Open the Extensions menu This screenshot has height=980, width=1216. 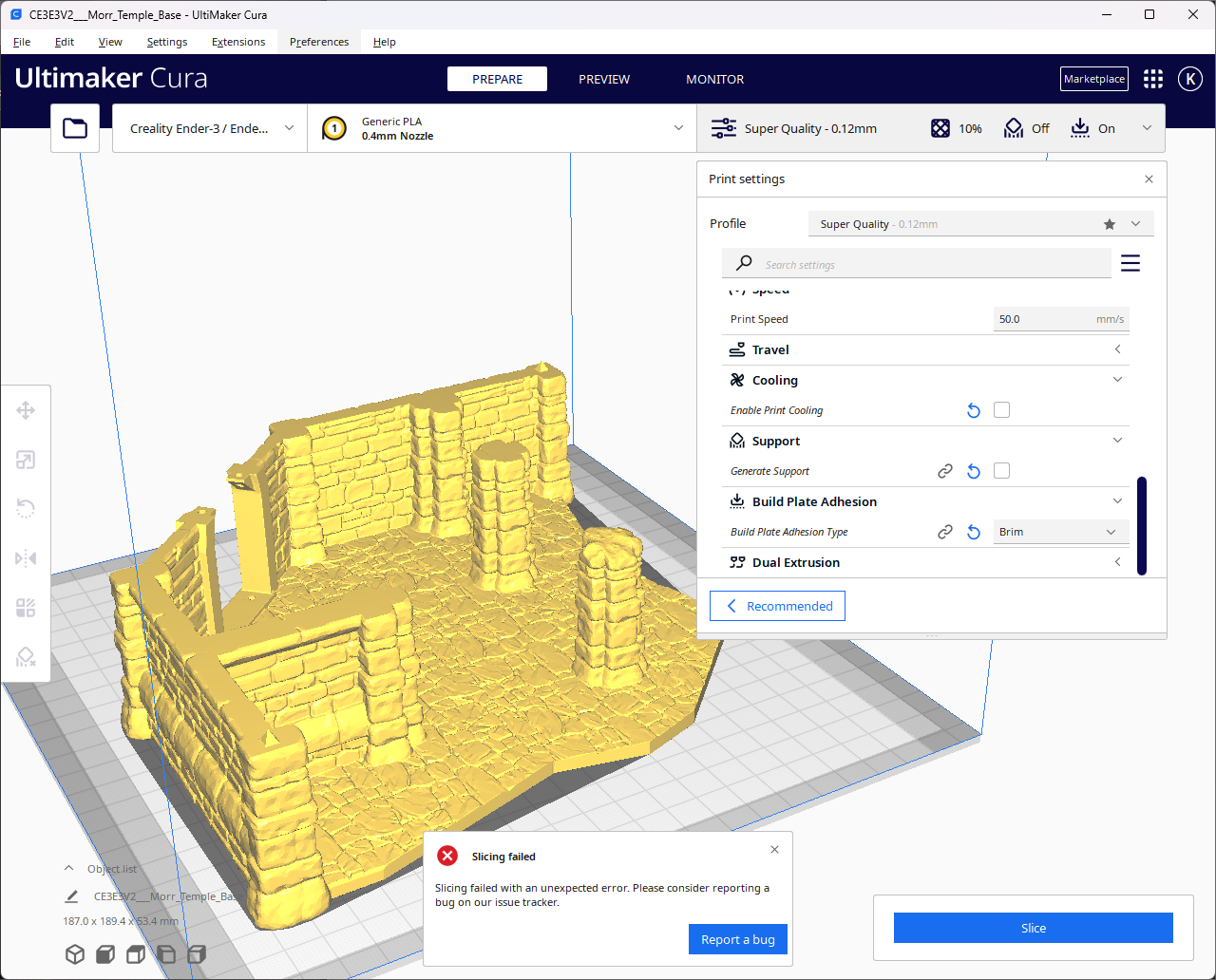238,42
